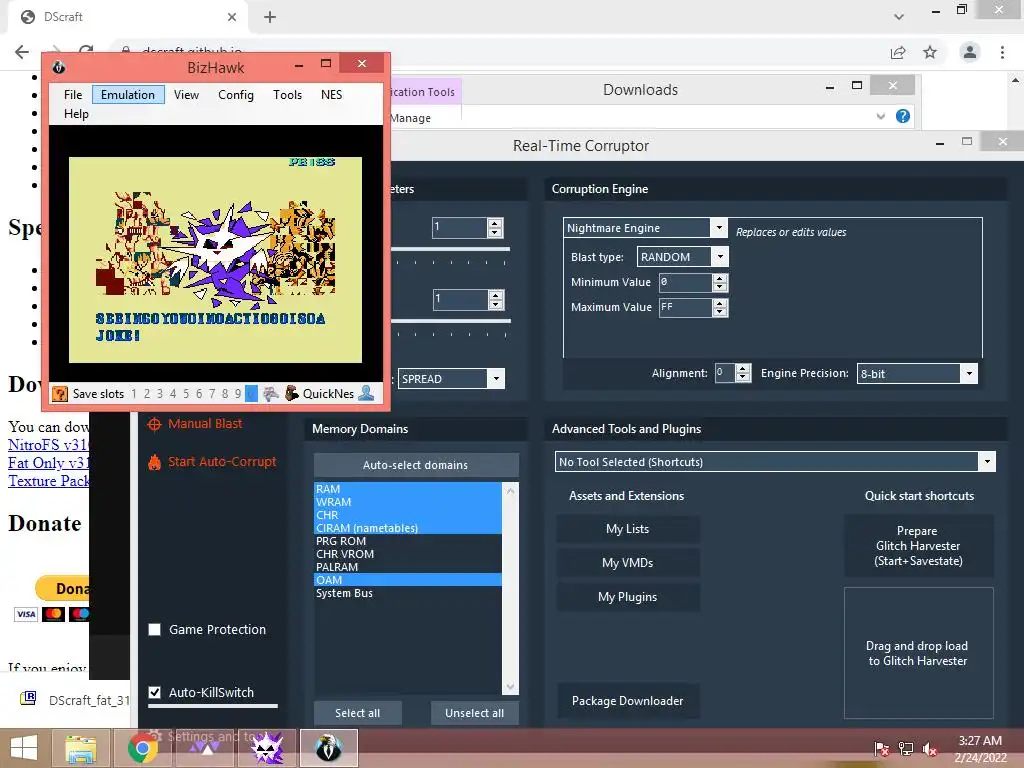This screenshot has width=1024, height=768.
Task: Click the memory domains list scrollbar
Action: [x=511, y=588]
